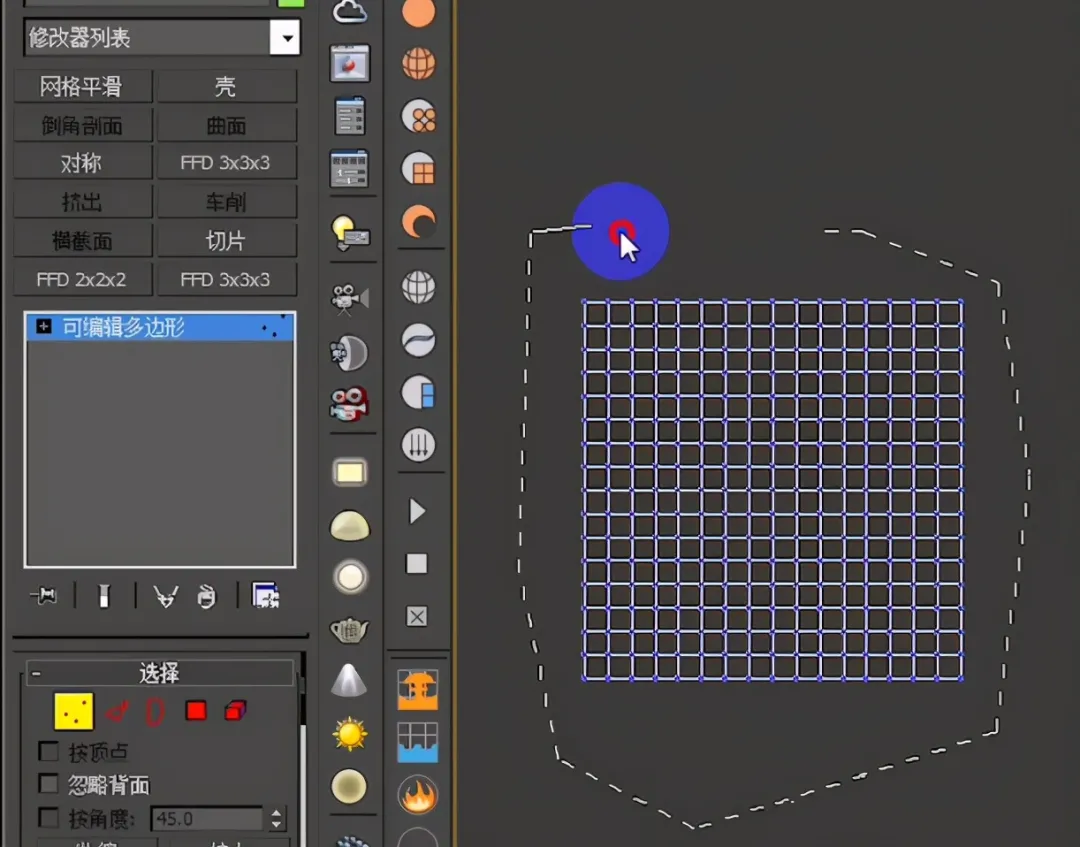The height and width of the screenshot is (847, 1080).
Task: Select the Element sub-object cube icon
Action: click(235, 711)
